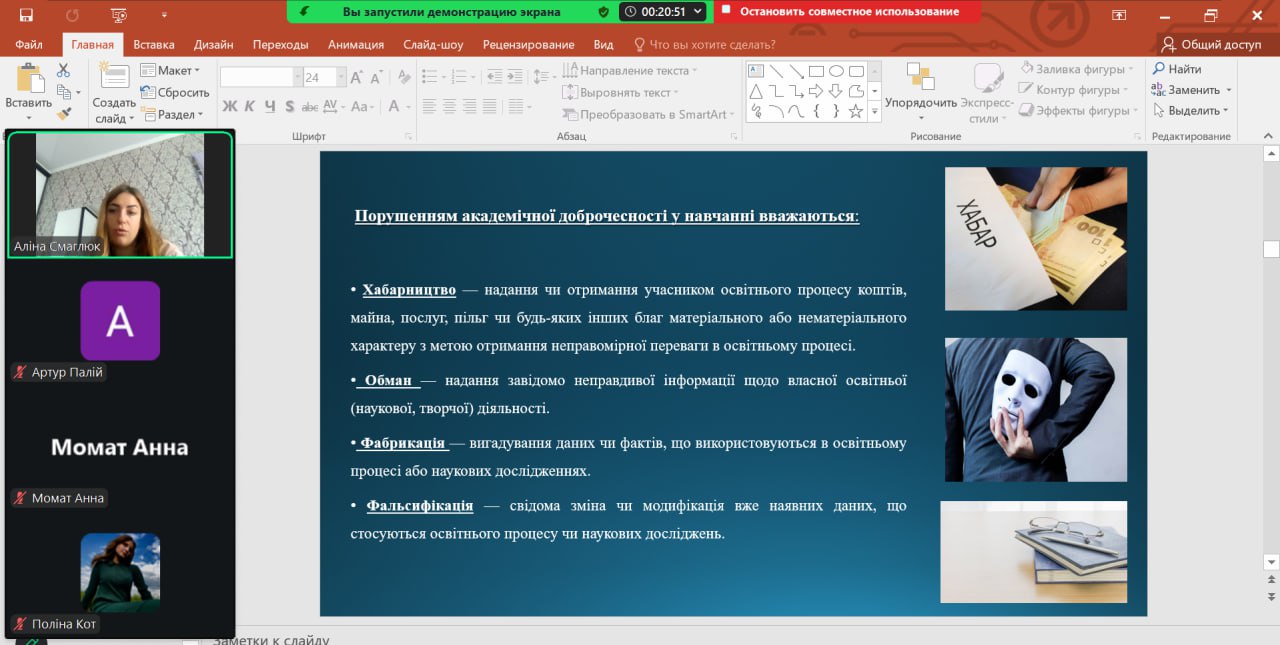1280x645 pixels.
Task: Click the Paste clipboard icon
Action: (29, 81)
